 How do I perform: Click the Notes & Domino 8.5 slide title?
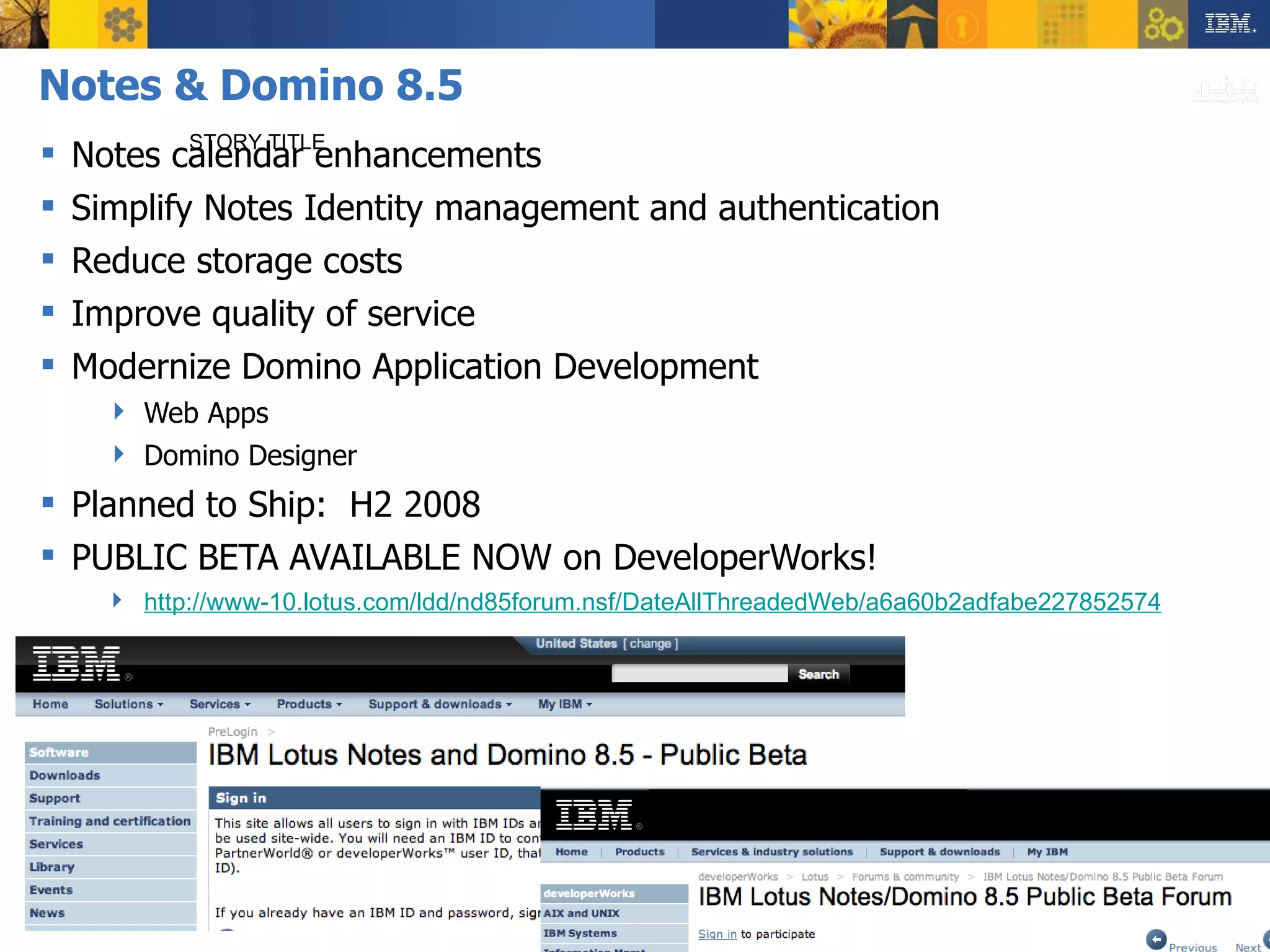click(251, 85)
